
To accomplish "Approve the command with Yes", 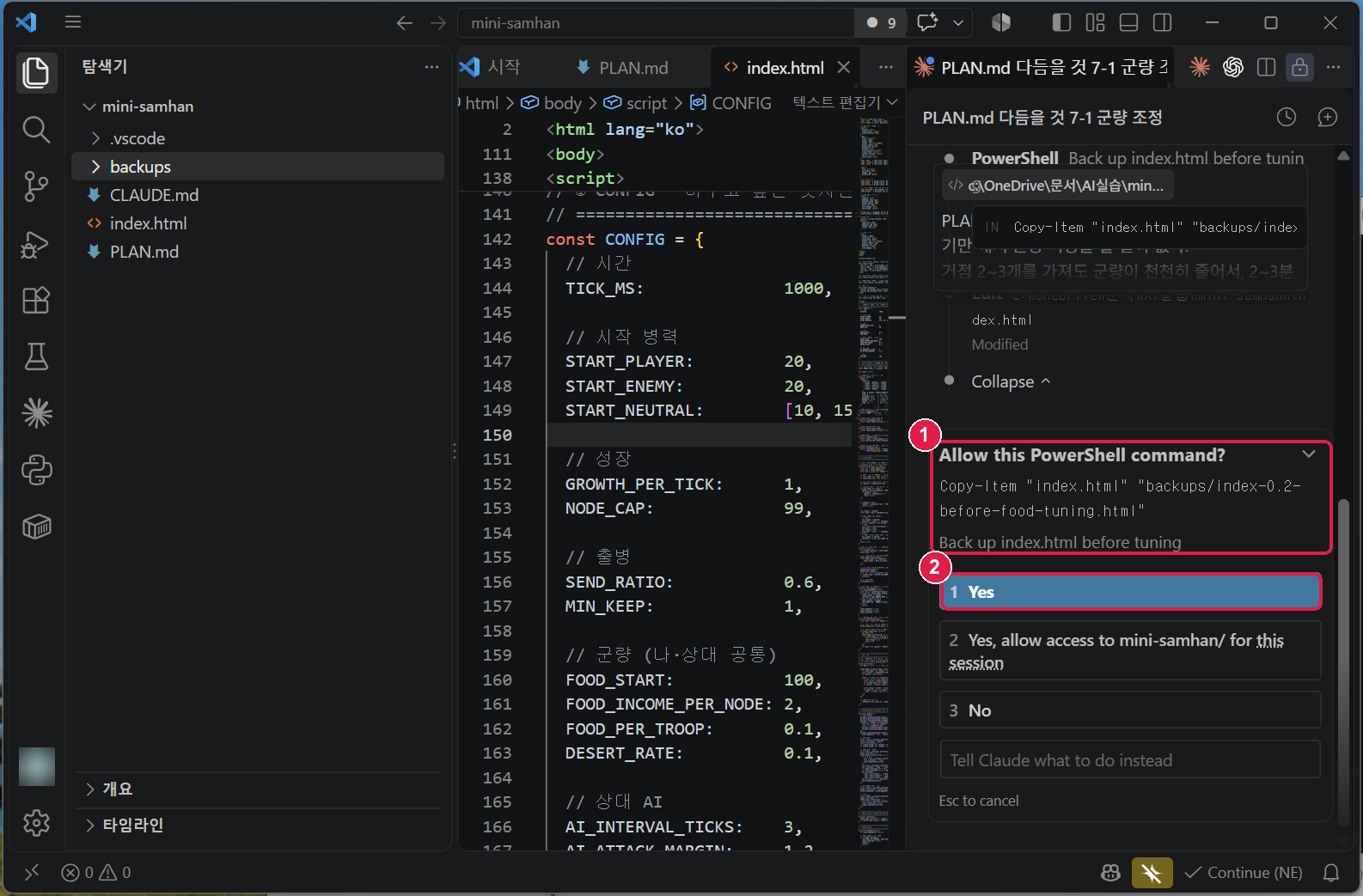I will pyautogui.click(x=1130, y=592).
